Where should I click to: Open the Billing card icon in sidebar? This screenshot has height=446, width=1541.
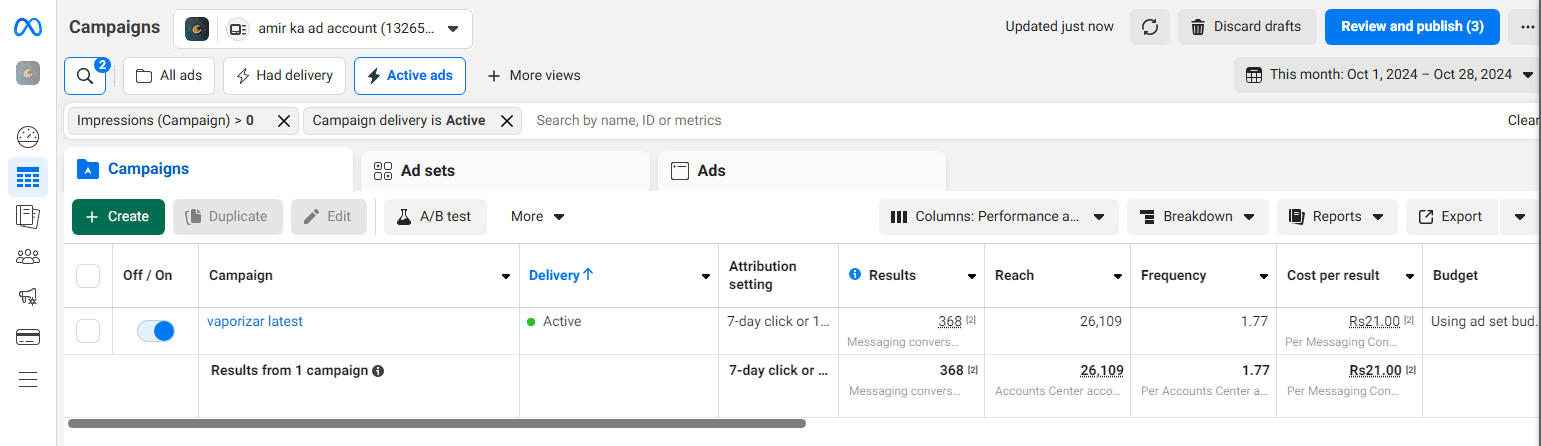(x=28, y=337)
